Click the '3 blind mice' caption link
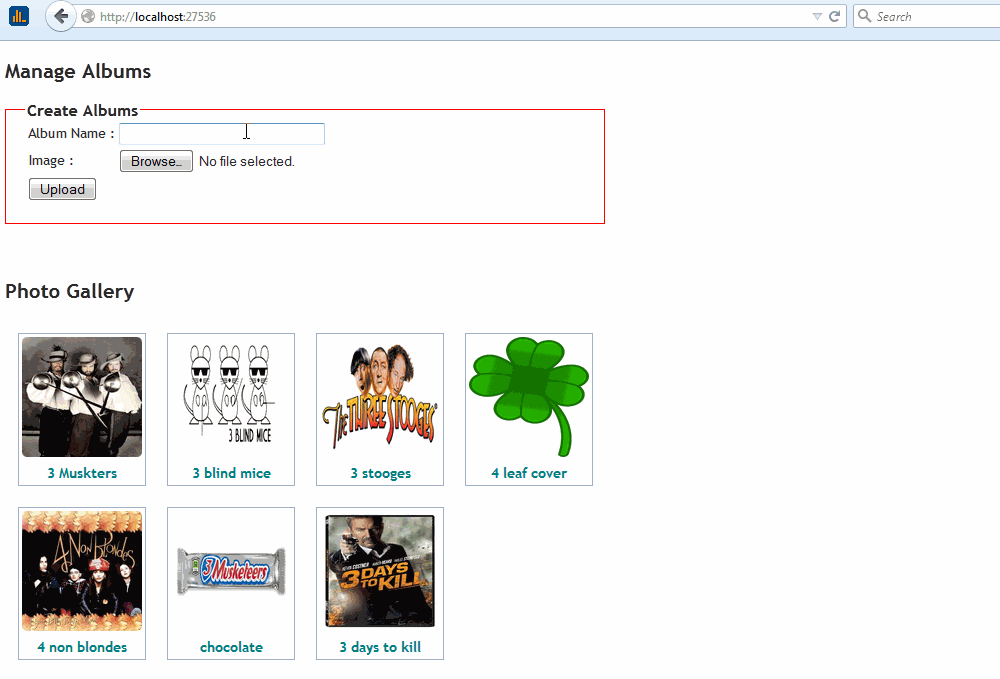1000x679 pixels. pos(232,473)
